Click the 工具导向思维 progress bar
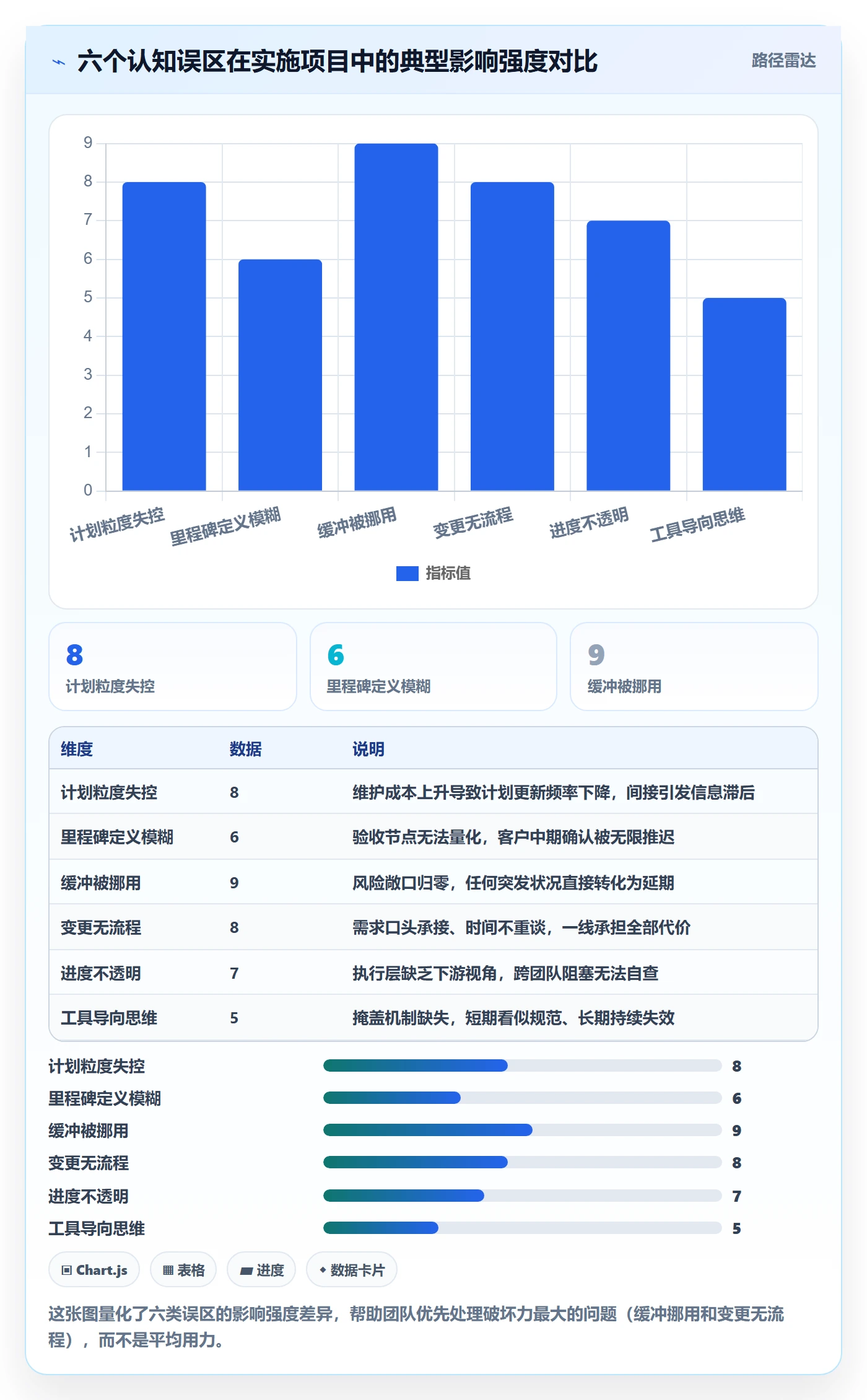 (522, 1228)
